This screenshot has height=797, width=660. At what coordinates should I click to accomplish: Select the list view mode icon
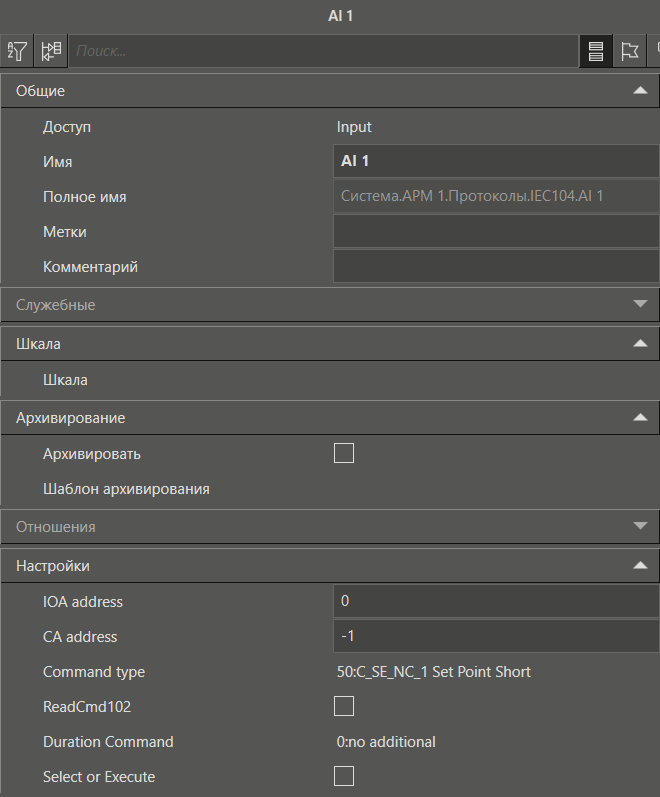click(x=596, y=51)
